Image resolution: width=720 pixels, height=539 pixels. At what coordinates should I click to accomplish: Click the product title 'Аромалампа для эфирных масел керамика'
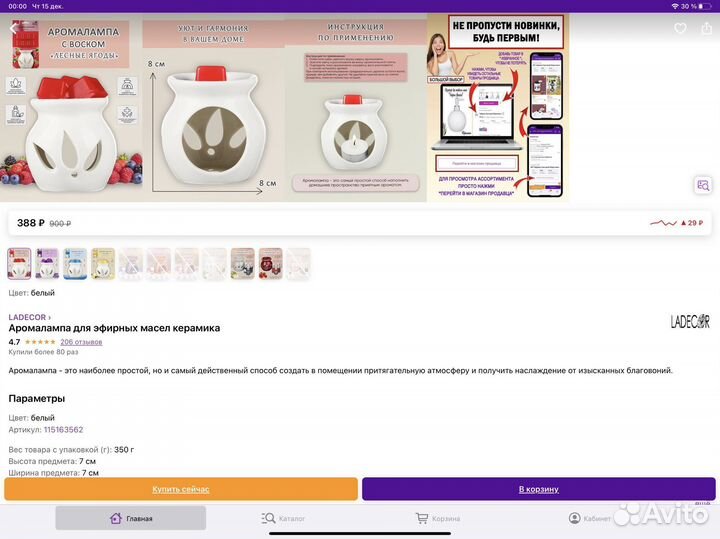tap(114, 328)
